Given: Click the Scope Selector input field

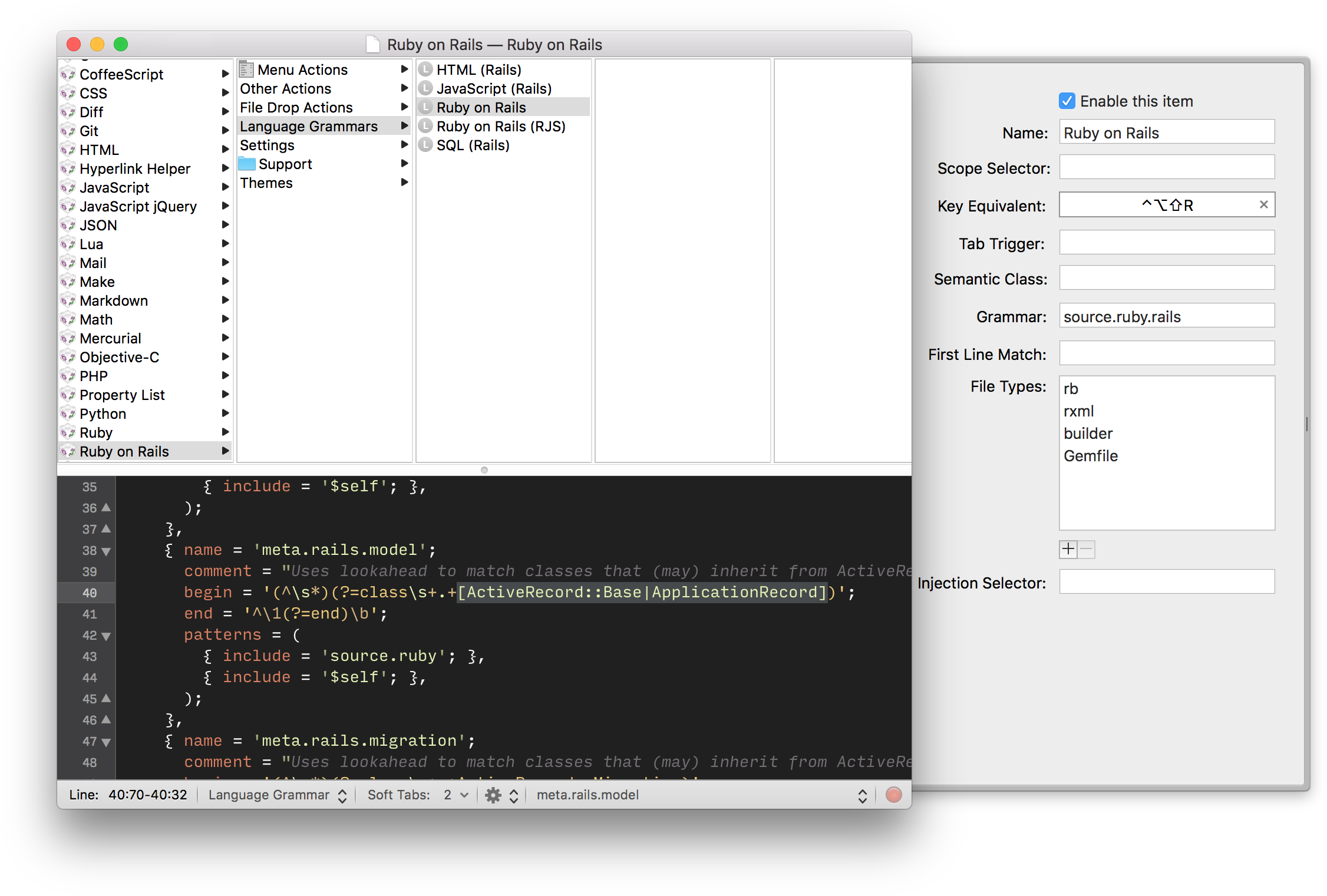Looking at the screenshot, I should point(1166,167).
